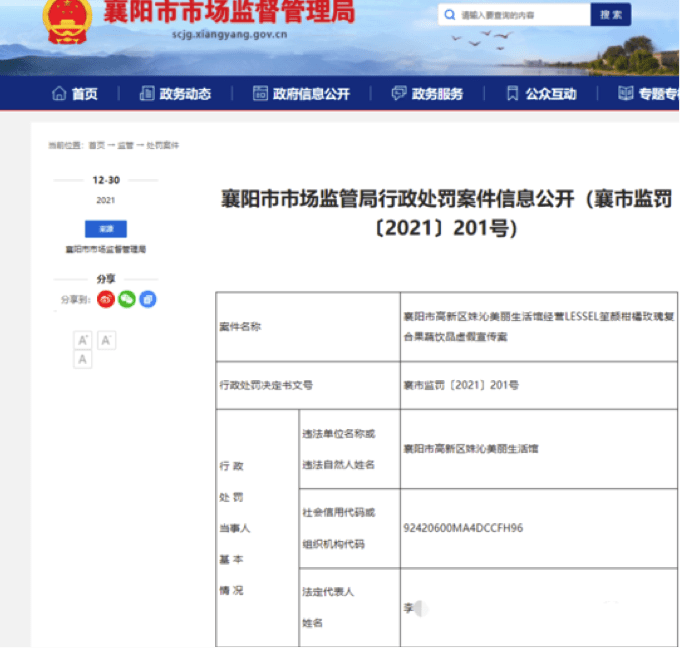Click 首页 in the breadcrumb trail
The image size is (680, 648).
click(x=96, y=146)
